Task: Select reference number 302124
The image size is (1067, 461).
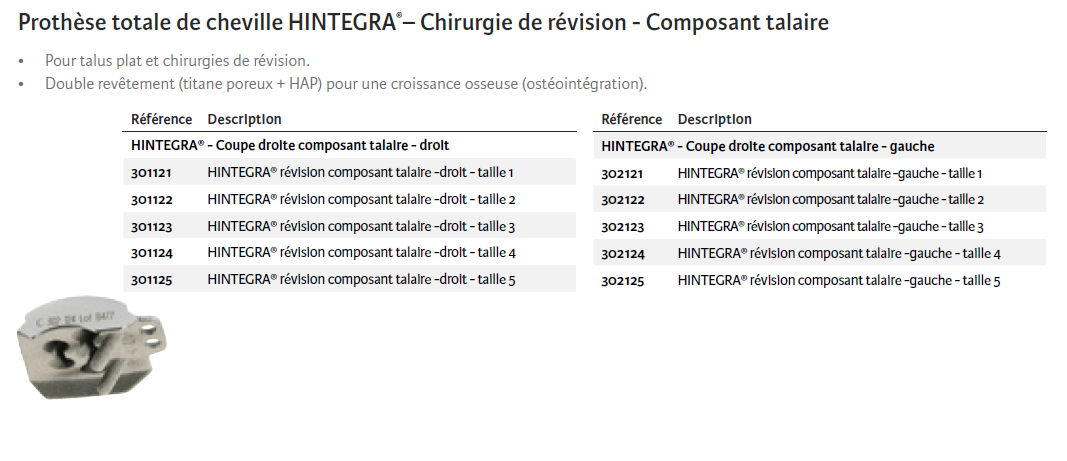Action: (x=622, y=254)
